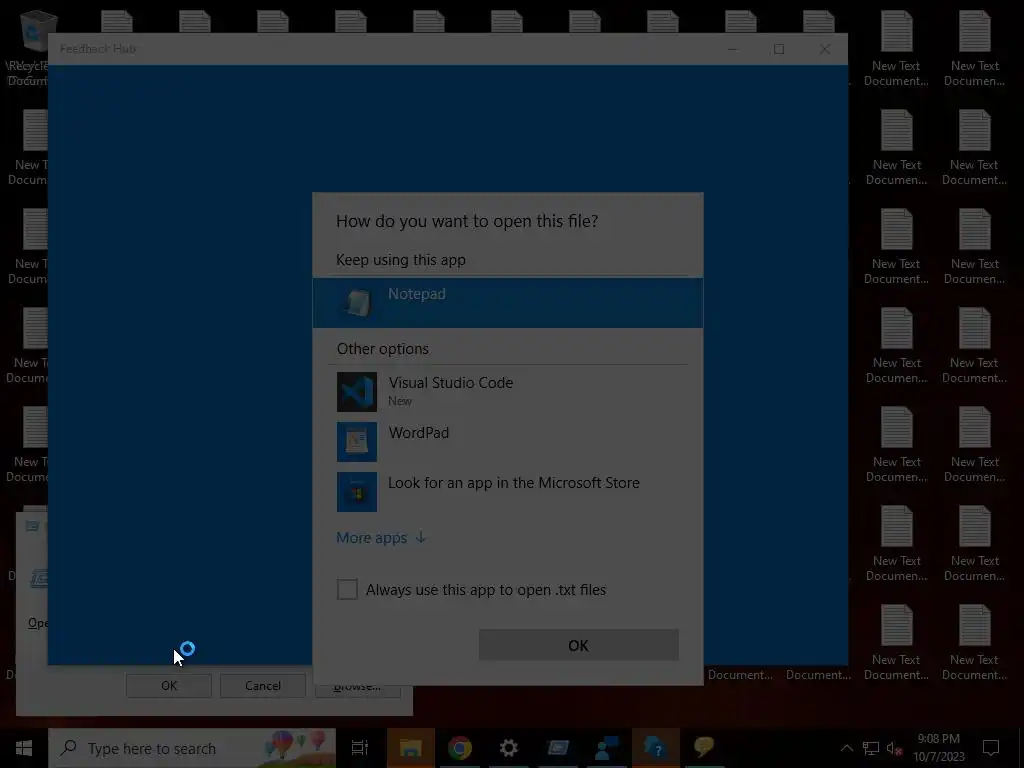The width and height of the screenshot is (1024, 768).
Task: Select the 'WordPad' label
Action: (x=419, y=433)
